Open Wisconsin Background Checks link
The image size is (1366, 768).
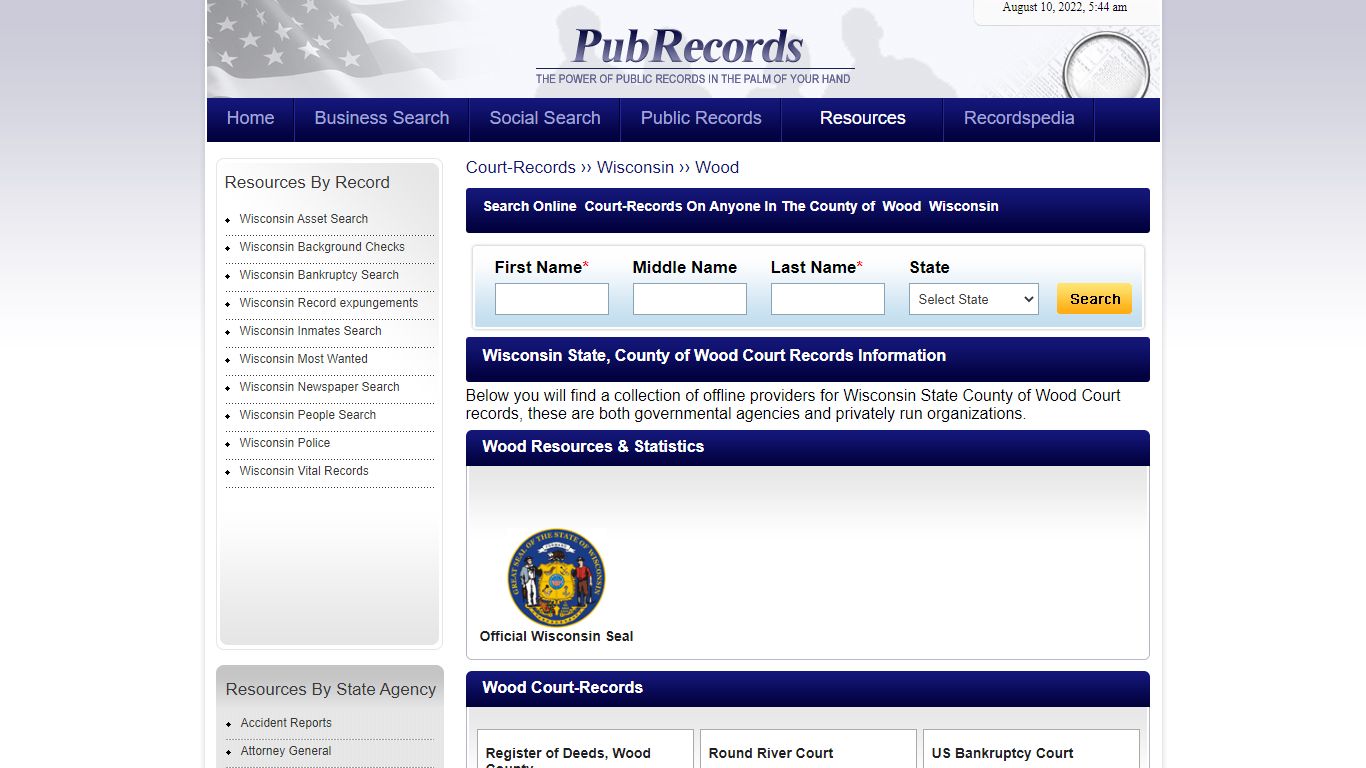(322, 247)
